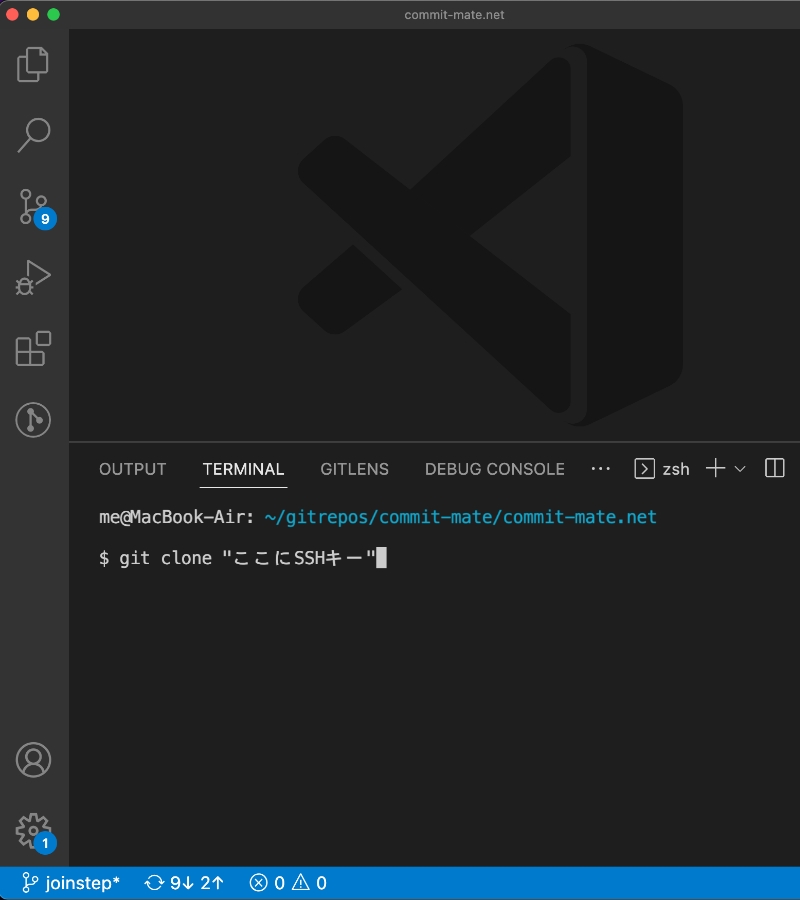This screenshot has width=800, height=900.
Task: Synchronize changes 9 down 2 up
Action: tap(184, 883)
